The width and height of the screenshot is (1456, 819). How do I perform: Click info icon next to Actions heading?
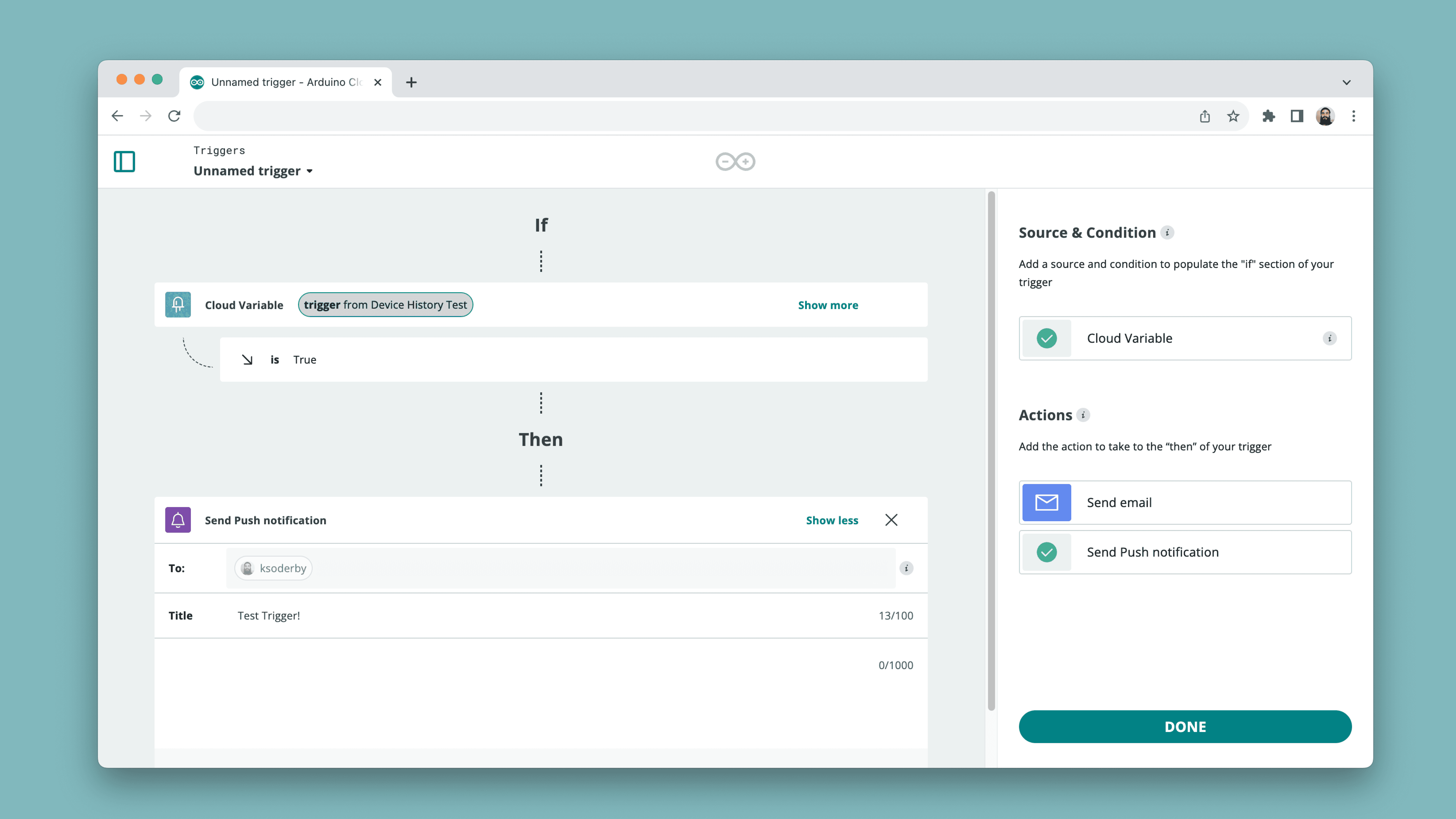point(1083,415)
